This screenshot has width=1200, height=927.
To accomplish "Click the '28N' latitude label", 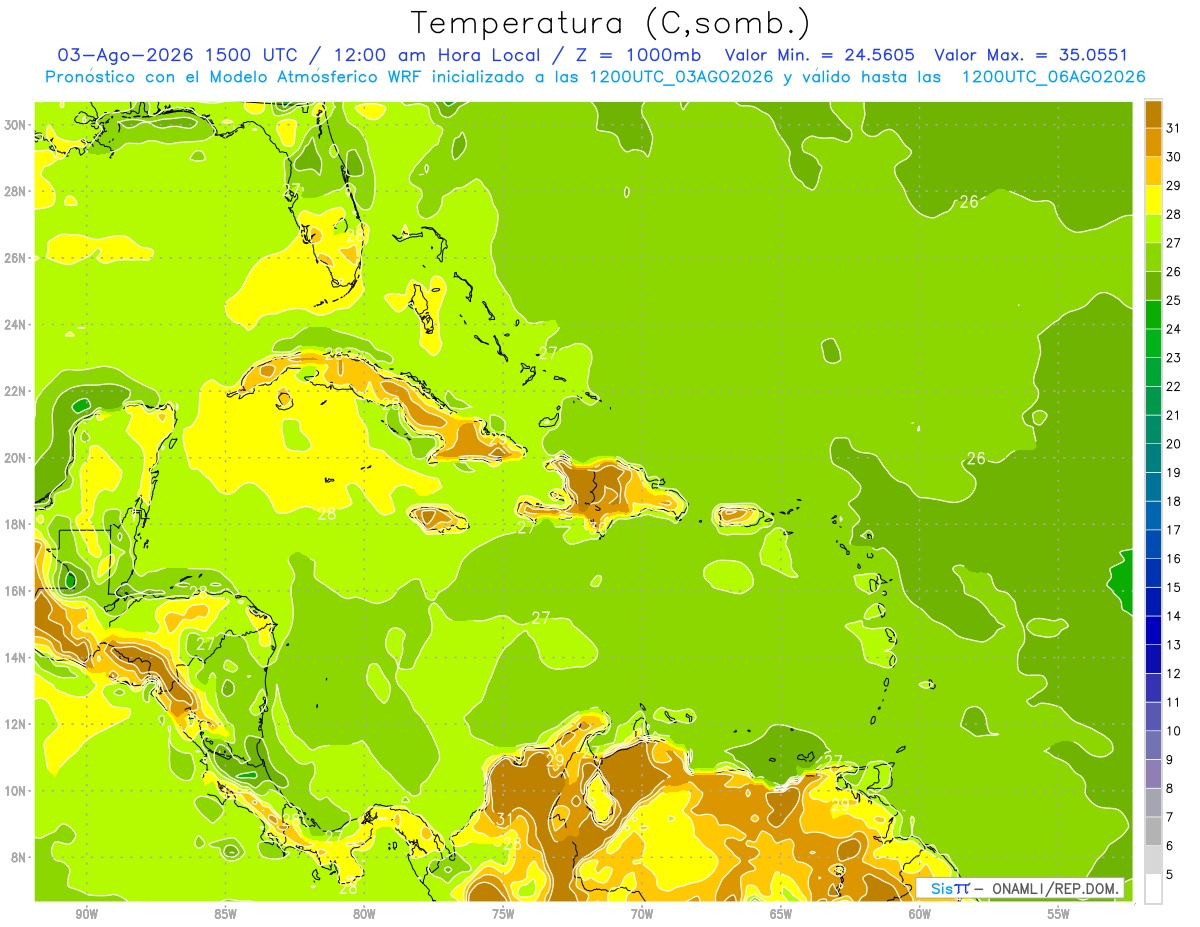I will (15, 191).
